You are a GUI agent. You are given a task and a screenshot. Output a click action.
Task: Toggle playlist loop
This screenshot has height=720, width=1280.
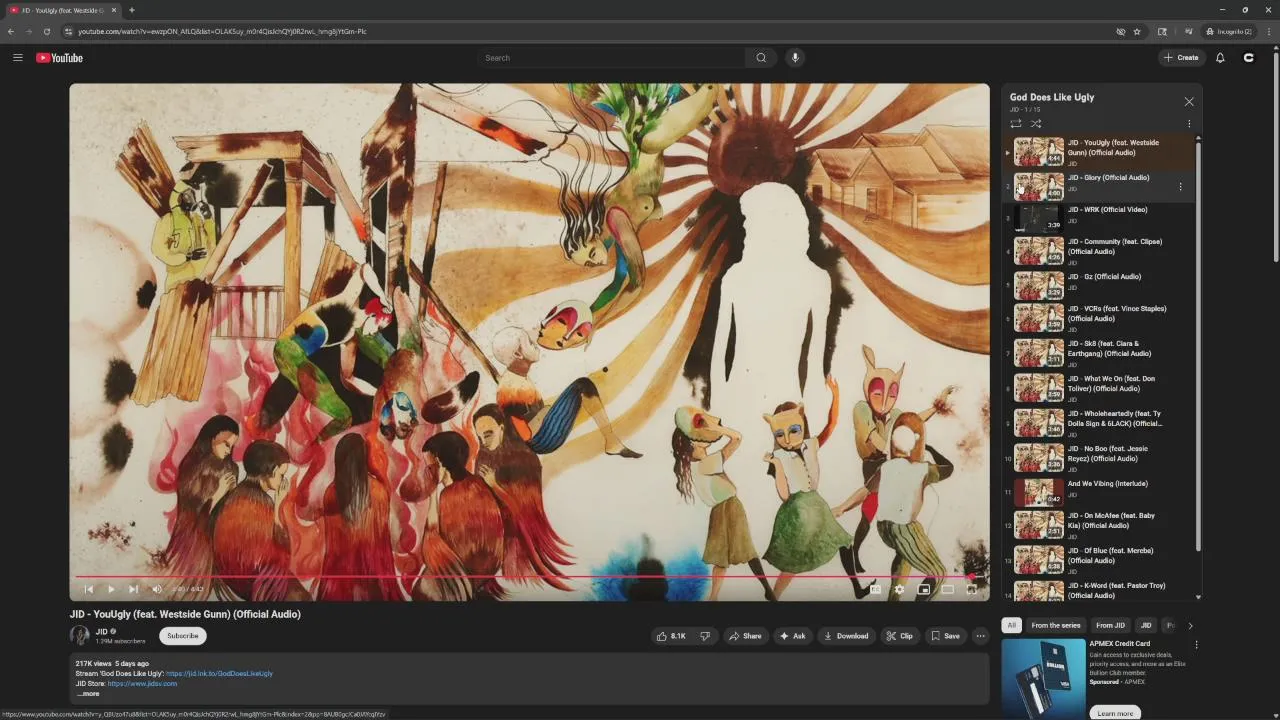[1015, 124]
